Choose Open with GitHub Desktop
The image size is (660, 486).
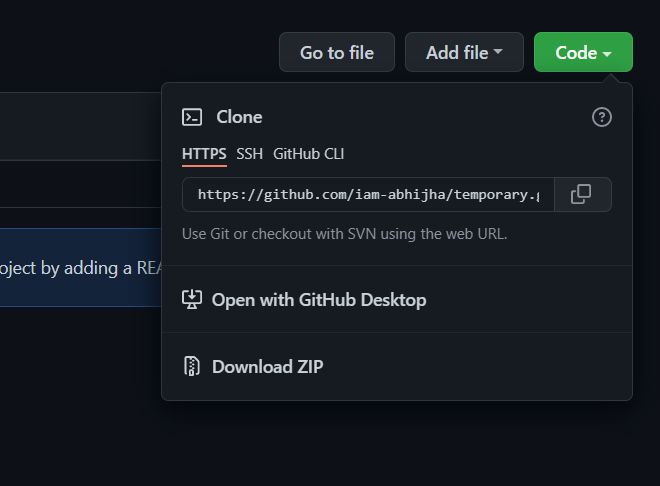pyautogui.click(x=318, y=300)
